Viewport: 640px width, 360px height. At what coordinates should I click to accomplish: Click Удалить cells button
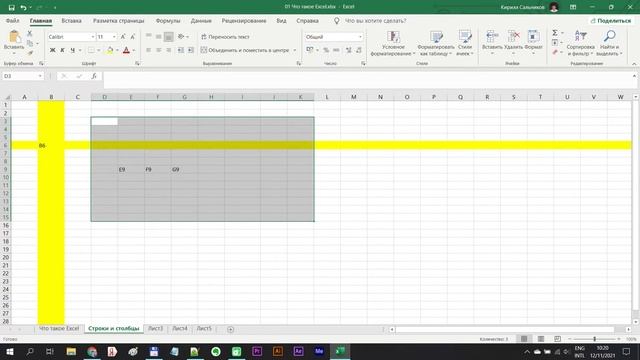point(513,43)
